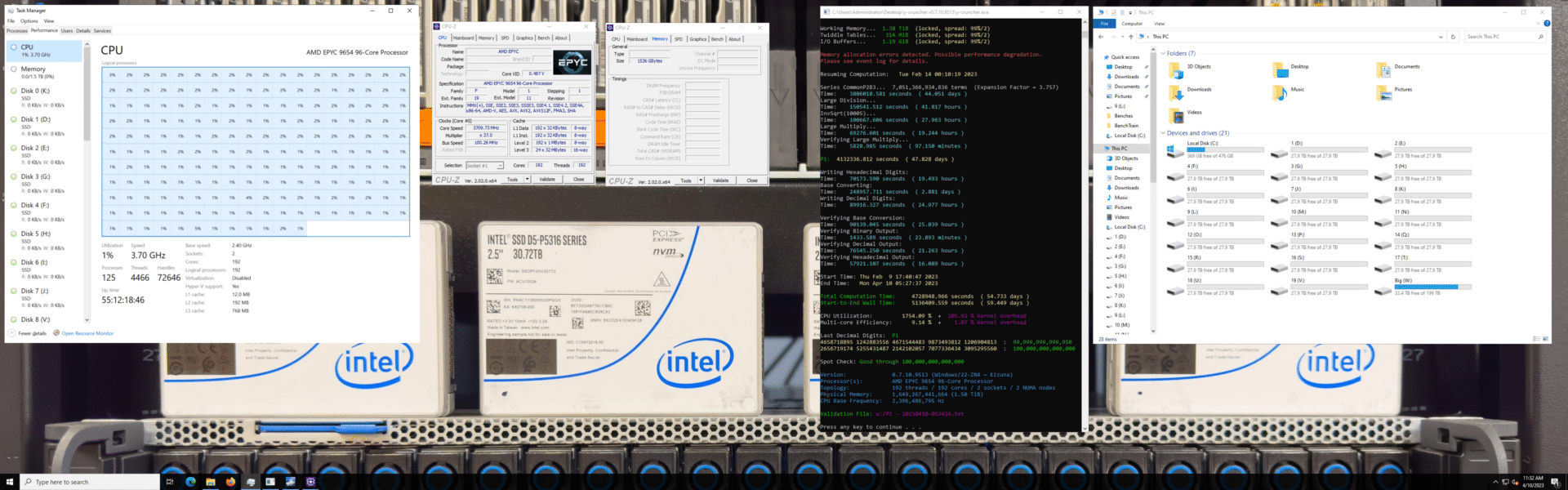Select the Big (W:) drive
Screen dimensions: 1568x490
click(x=1424, y=286)
